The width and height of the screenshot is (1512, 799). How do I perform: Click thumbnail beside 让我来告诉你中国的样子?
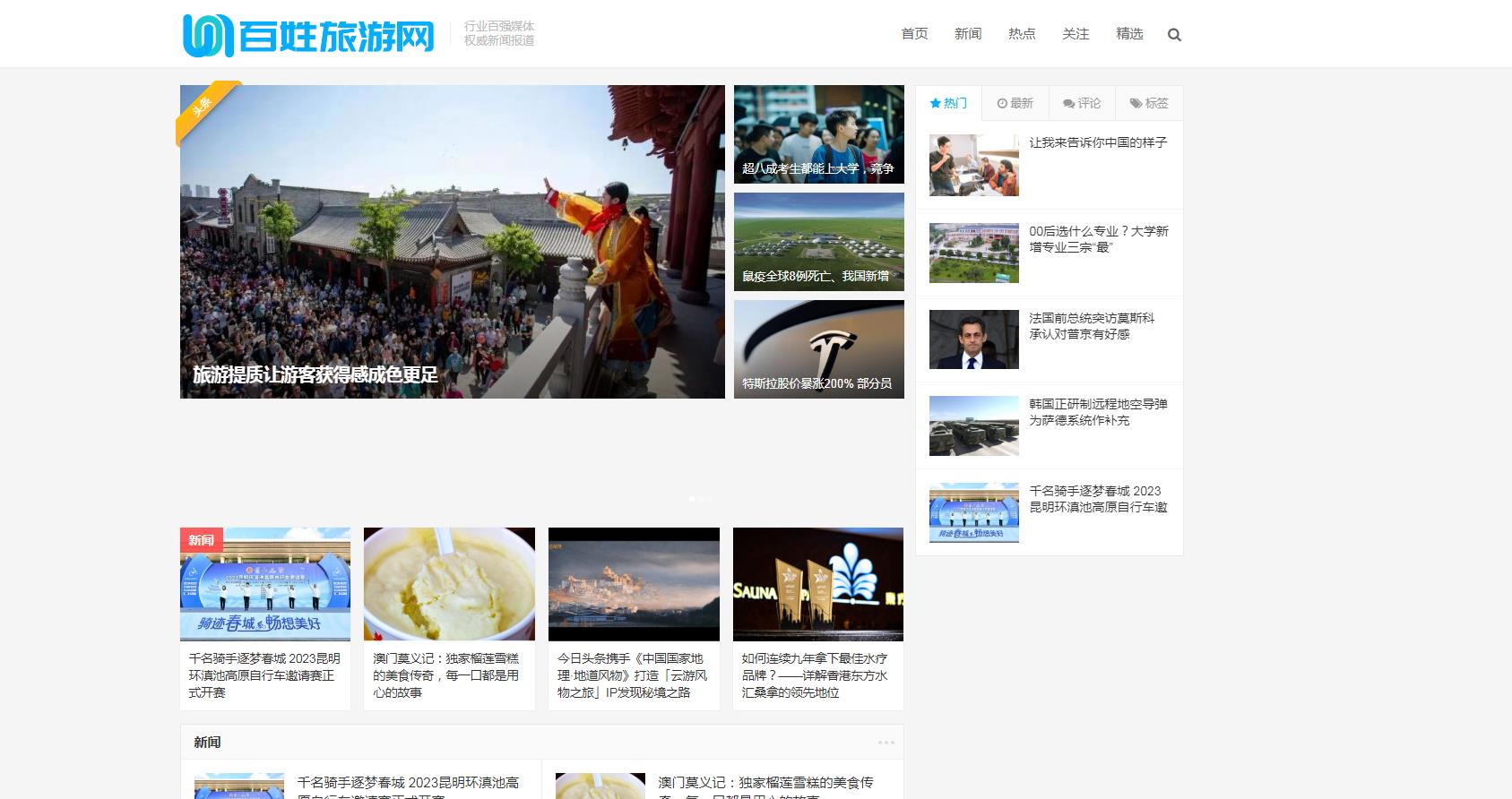(x=974, y=166)
